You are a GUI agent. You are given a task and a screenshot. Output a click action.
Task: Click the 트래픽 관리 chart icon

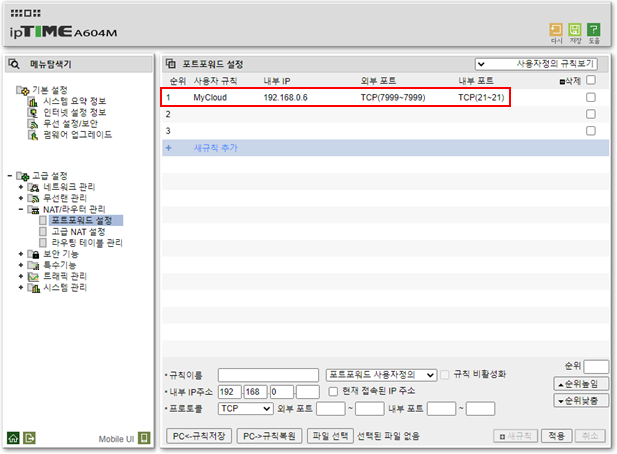33,277
